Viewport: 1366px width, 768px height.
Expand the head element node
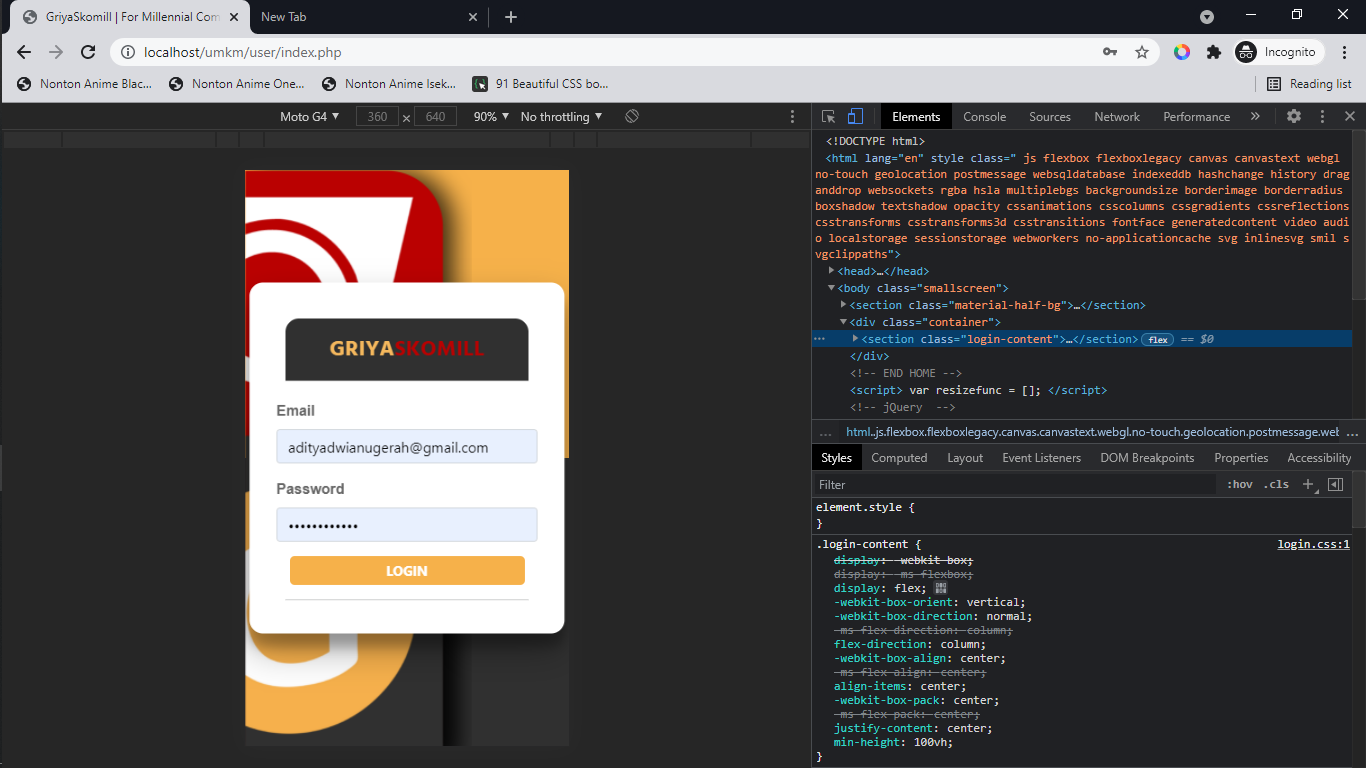[x=832, y=271]
